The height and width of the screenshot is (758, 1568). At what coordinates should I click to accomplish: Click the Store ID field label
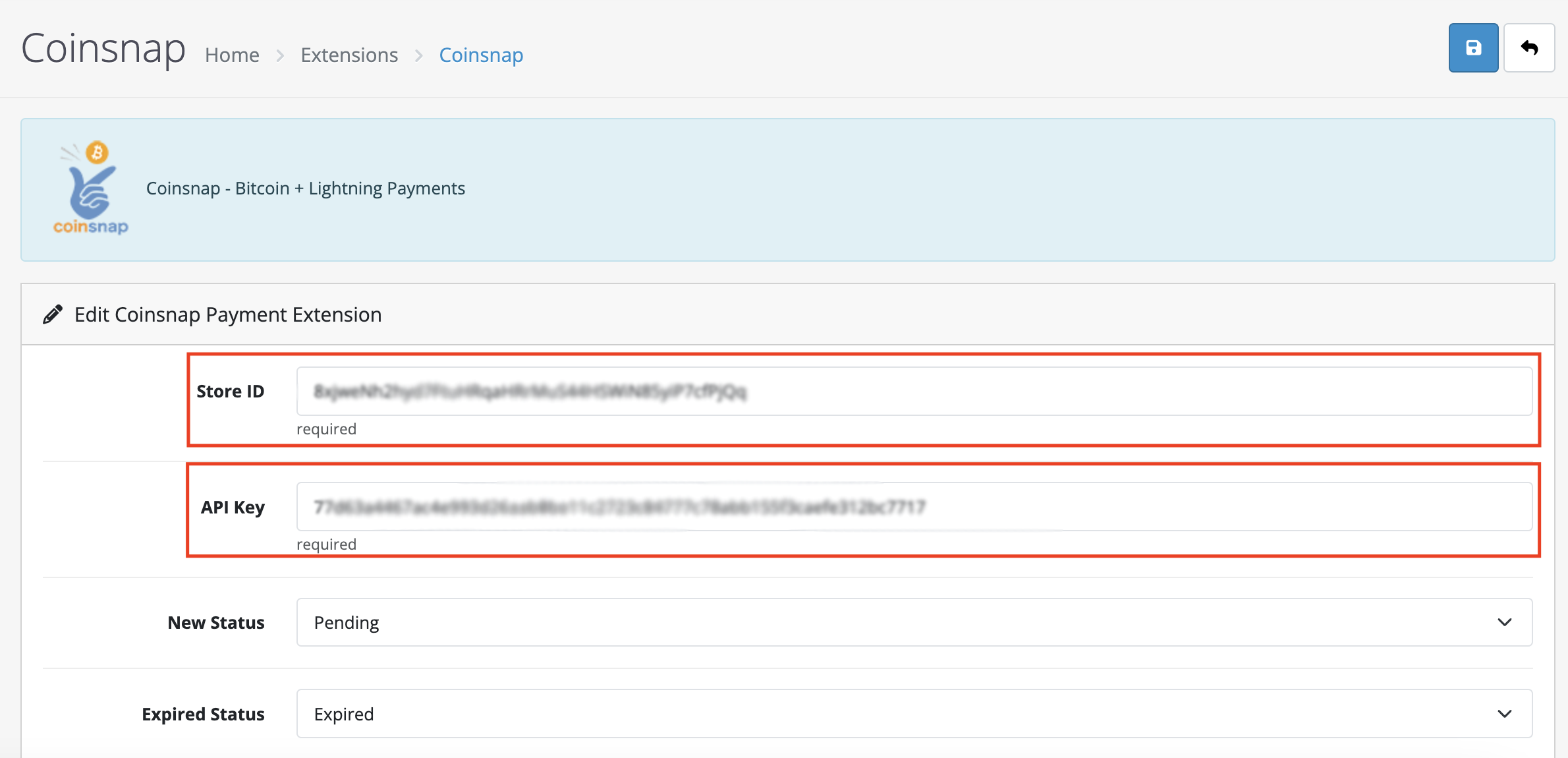point(230,392)
